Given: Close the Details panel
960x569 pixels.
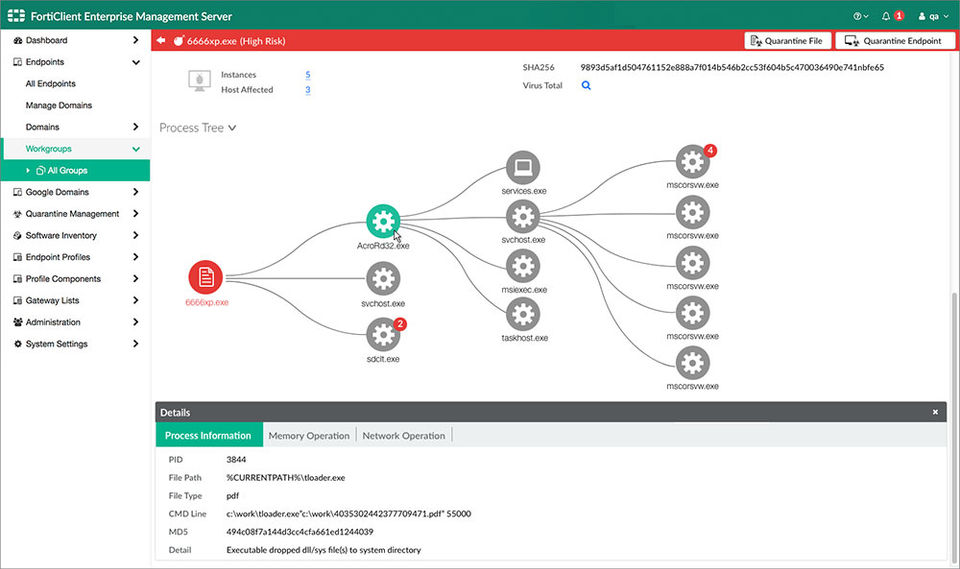Looking at the screenshot, I should tap(935, 412).
